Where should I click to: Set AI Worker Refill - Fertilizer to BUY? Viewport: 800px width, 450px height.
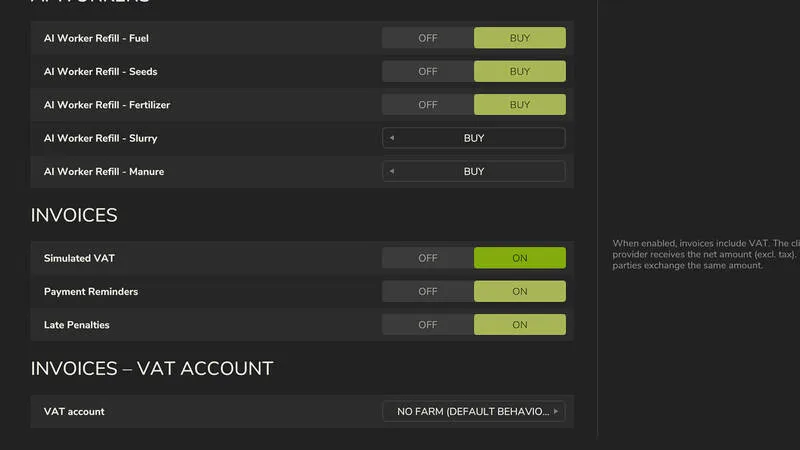[519, 105]
